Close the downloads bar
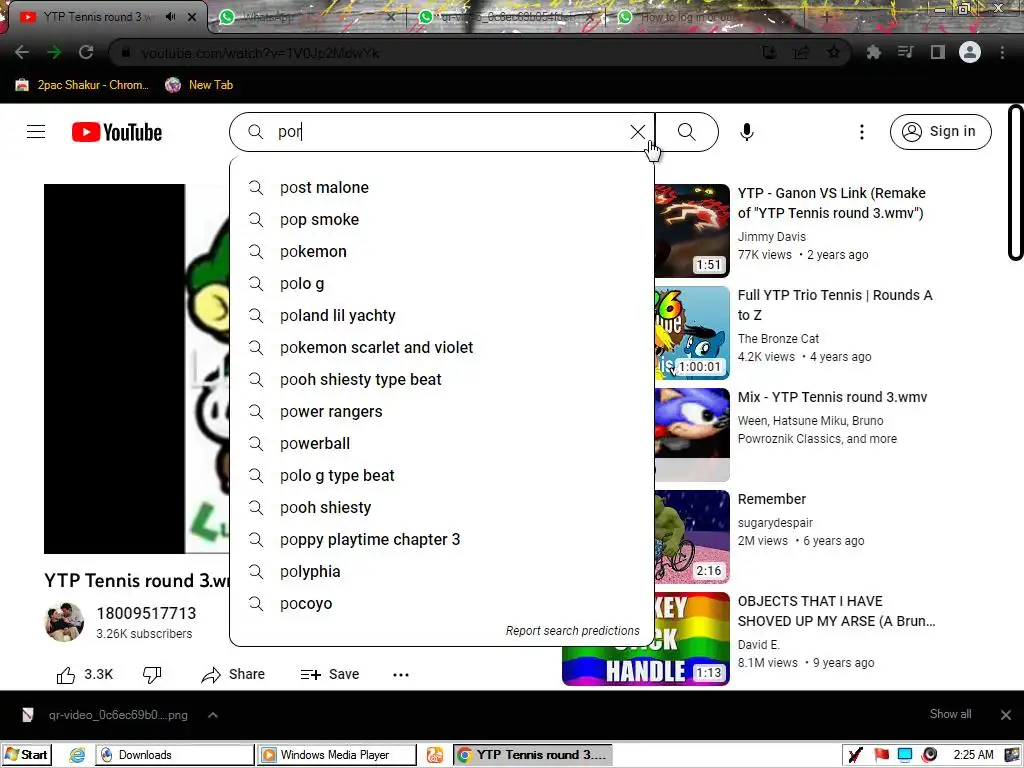 (x=1006, y=715)
